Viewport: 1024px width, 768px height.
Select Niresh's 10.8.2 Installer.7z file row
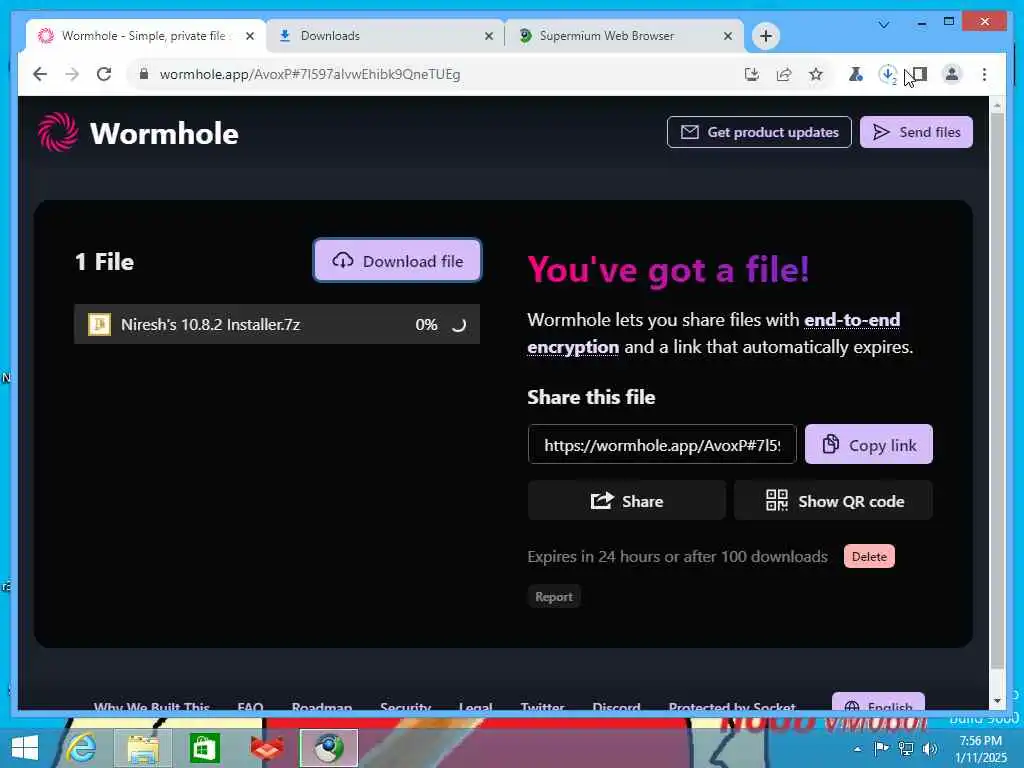pyautogui.click(x=277, y=324)
